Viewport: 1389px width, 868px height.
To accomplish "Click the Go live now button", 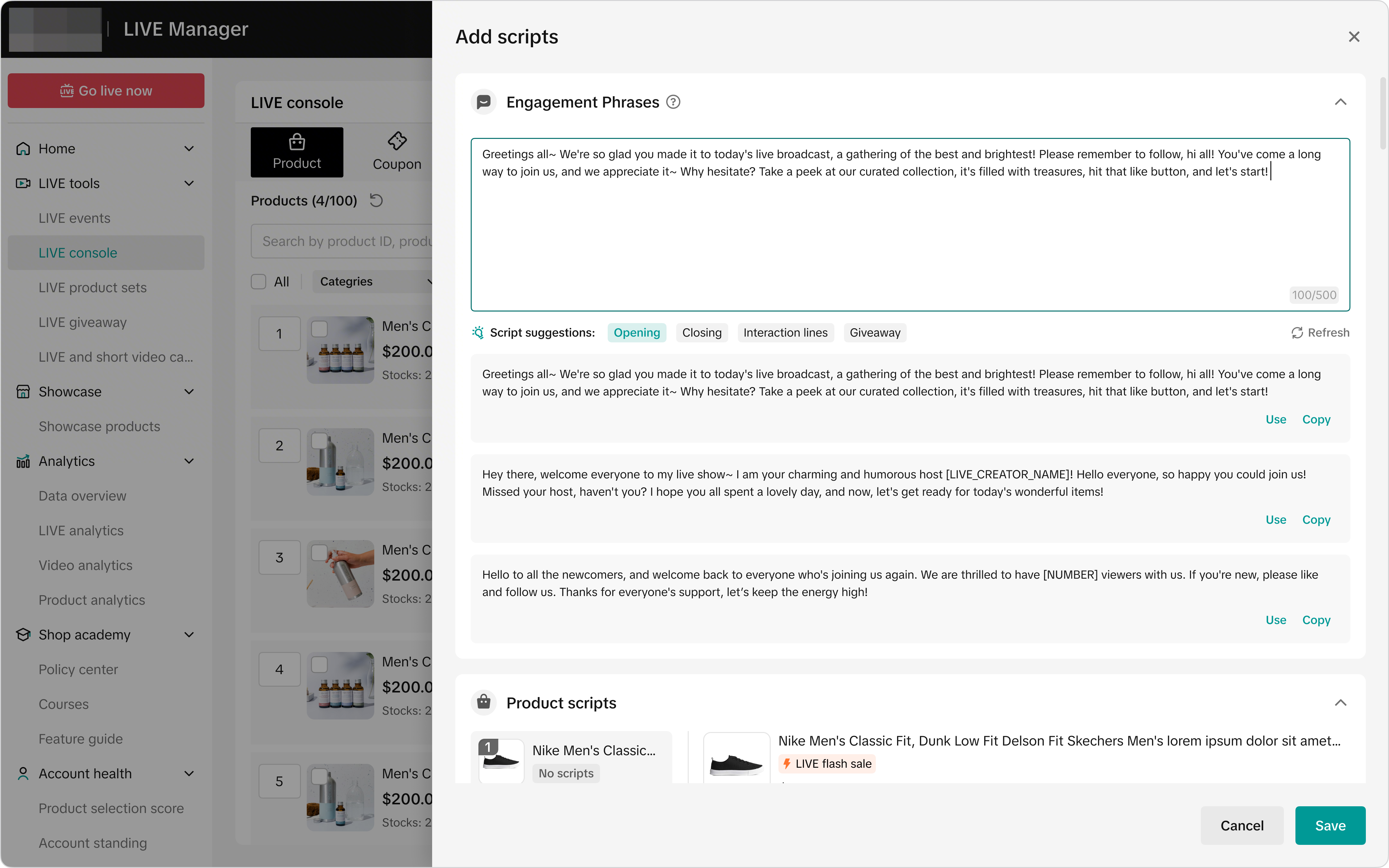I will coord(105,91).
